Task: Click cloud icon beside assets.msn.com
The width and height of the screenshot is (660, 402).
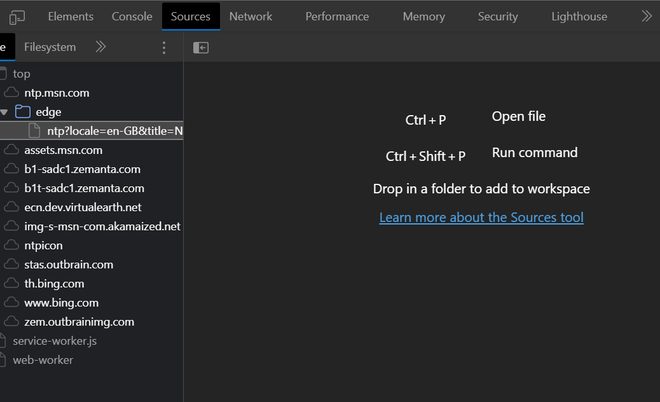Action: click(x=12, y=150)
